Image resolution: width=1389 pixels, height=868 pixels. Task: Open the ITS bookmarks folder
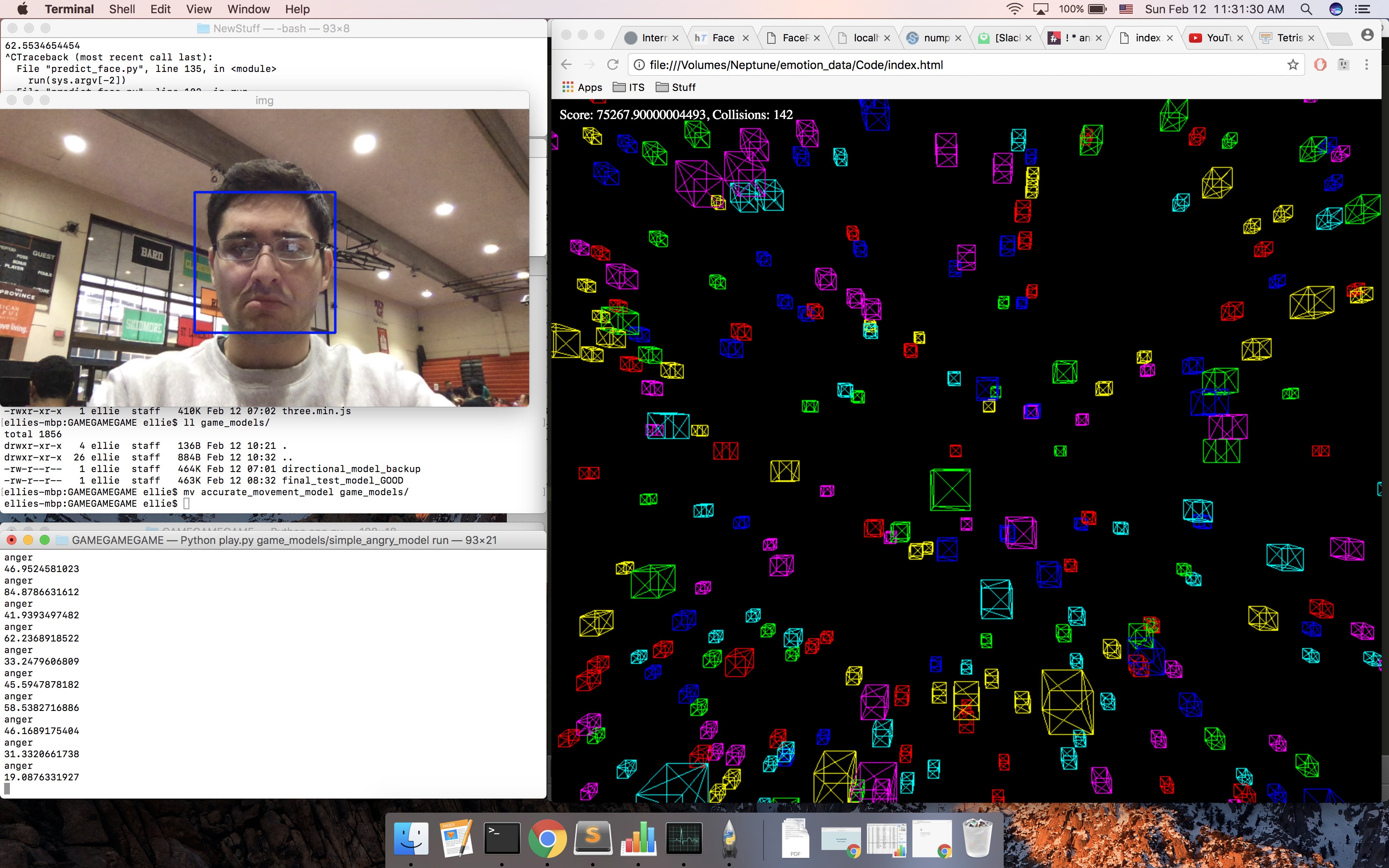coord(628,87)
